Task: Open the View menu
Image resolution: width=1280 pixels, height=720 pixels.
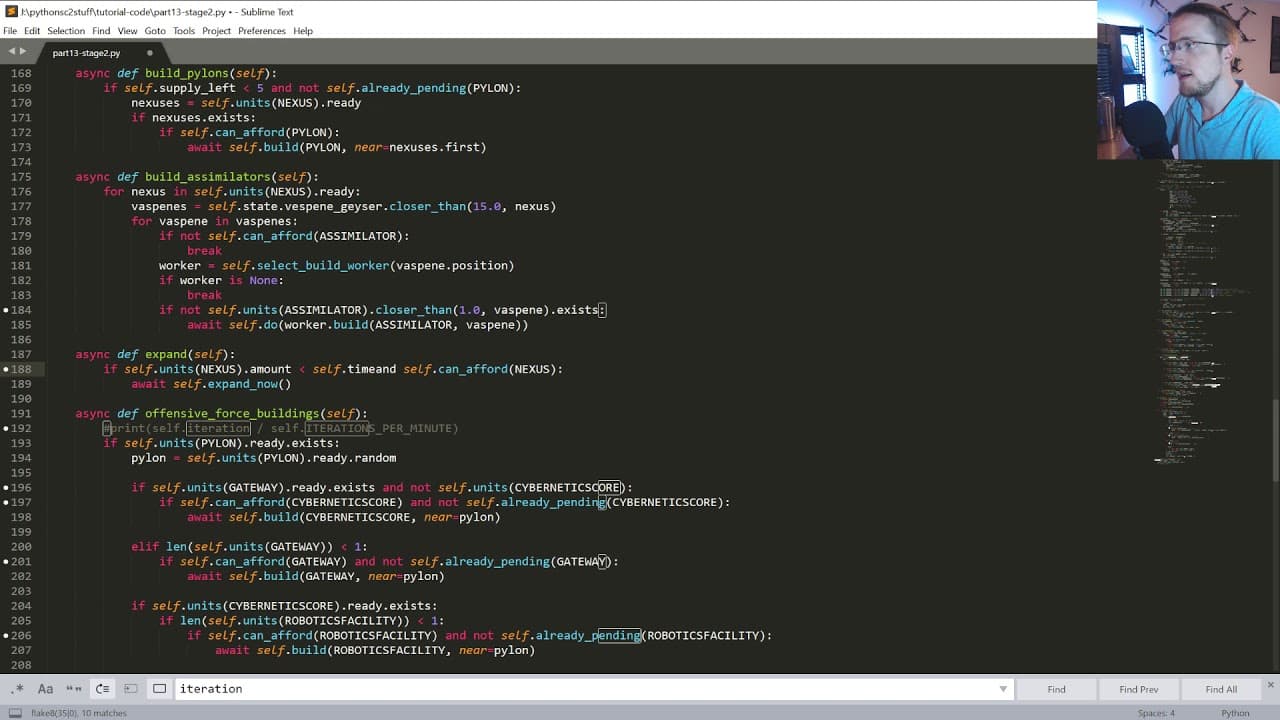Action: click(127, 31)
